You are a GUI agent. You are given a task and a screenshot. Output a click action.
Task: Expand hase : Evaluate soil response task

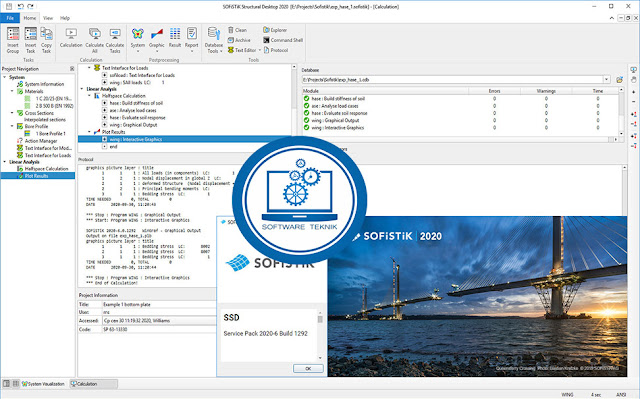(104, 117)
